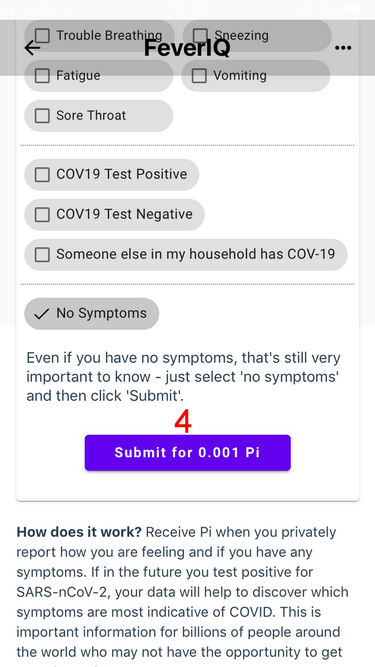Check the Sneezing checkbox
This screenshot has height=667, width=375.
click(x=200, y=35)
